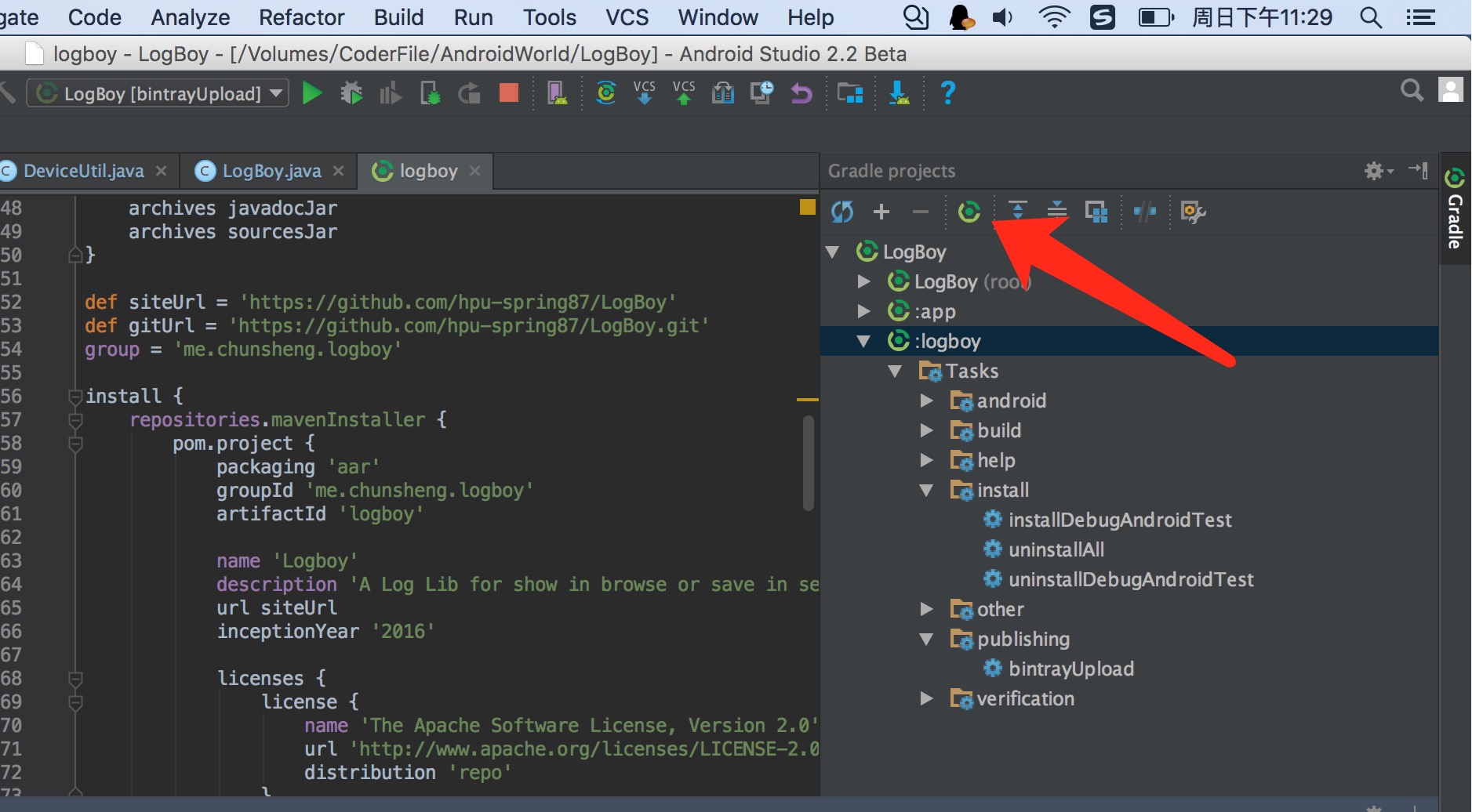Refresh all Gradle projects
This screenshot has width=1472, height=812.
tap(842, 211)
